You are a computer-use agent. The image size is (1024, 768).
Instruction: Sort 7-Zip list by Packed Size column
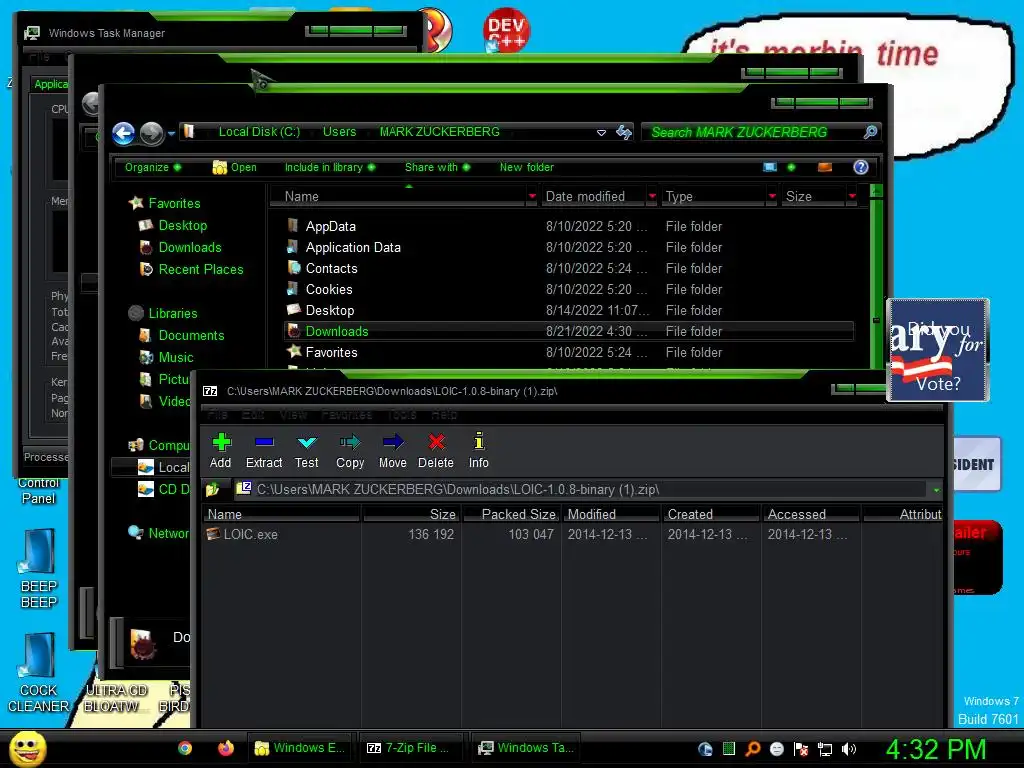pos(512,514)
